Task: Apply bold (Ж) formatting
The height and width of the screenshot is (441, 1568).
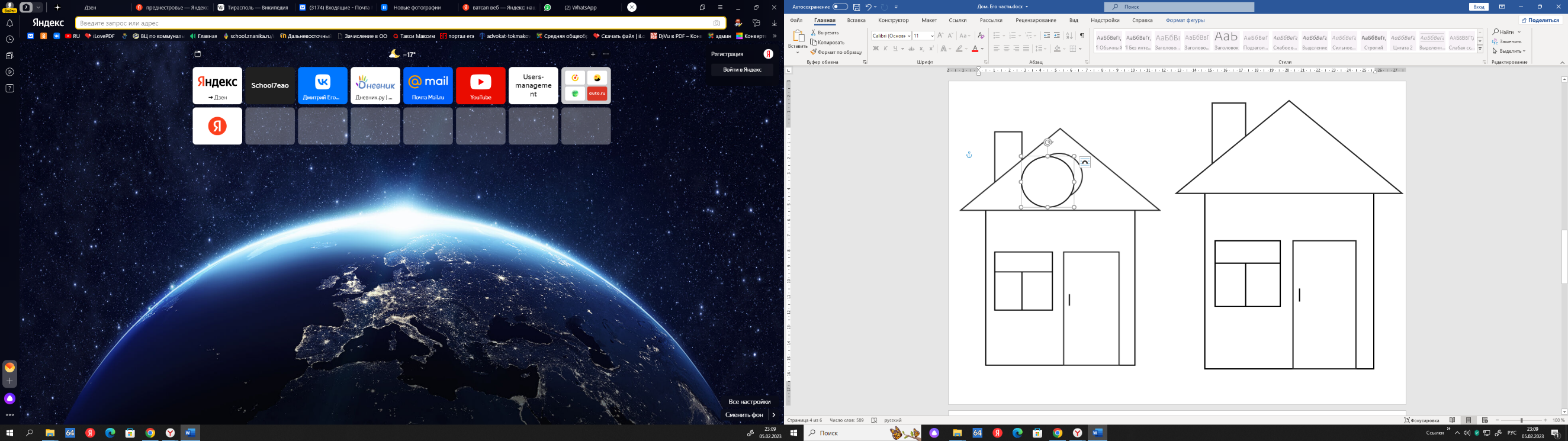Action: tap(875, 49)
